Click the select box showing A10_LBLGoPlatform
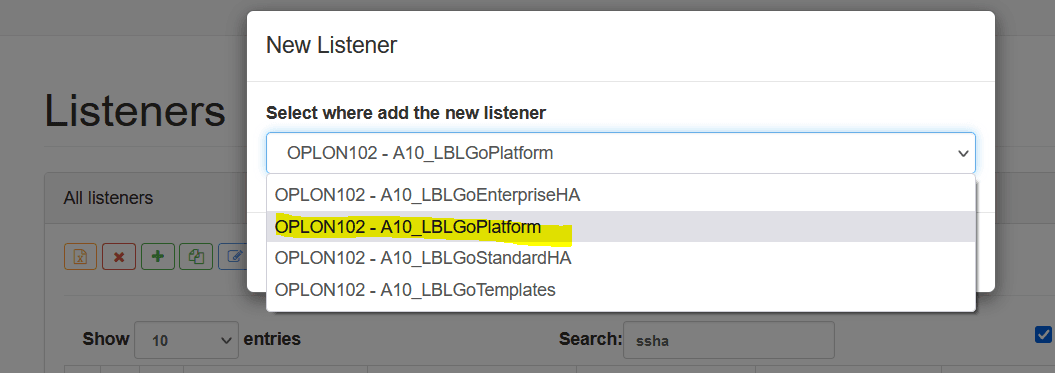The width and height of the screenshot is (1055, 373). tap(620, 153)
